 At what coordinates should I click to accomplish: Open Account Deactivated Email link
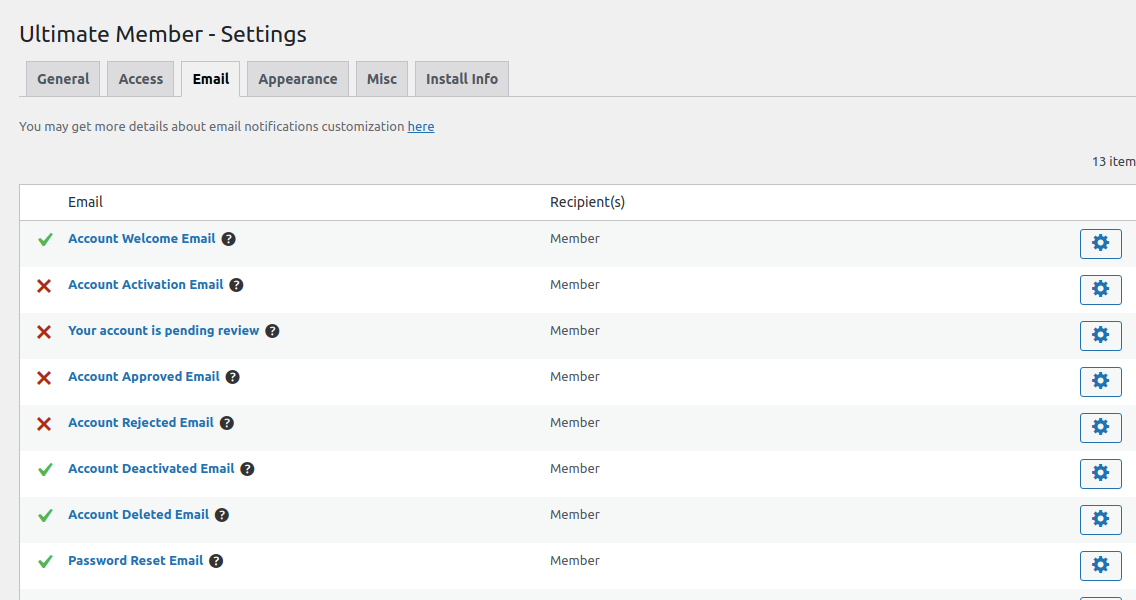coord(151,469)
